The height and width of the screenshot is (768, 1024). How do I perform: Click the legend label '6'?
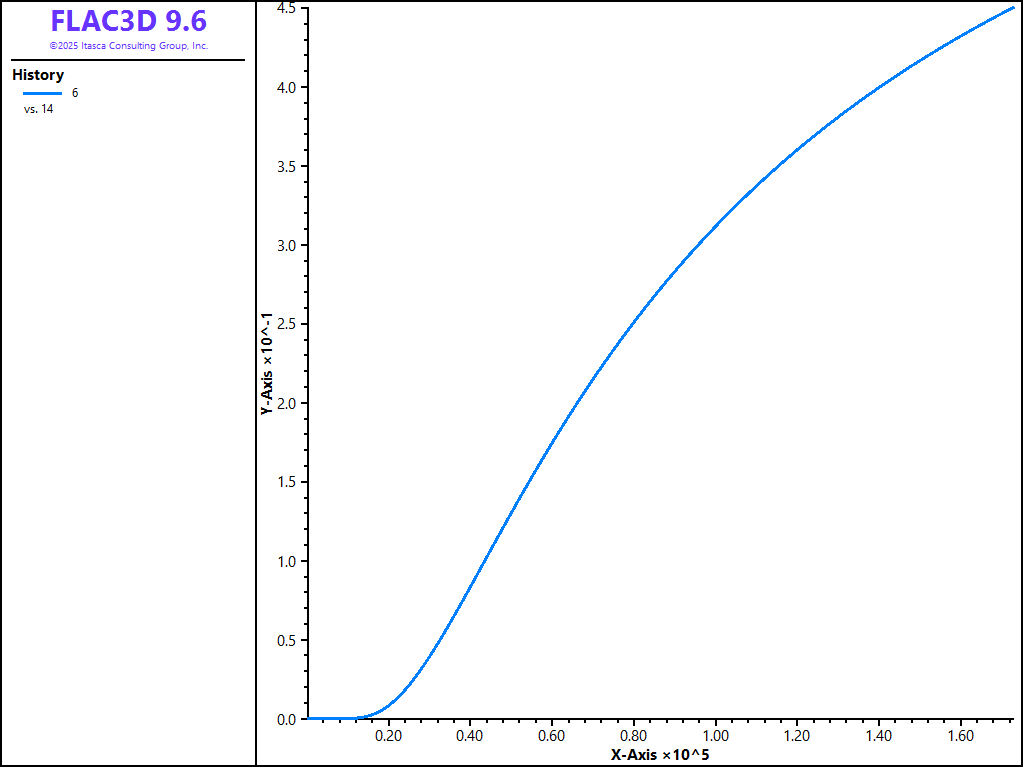[75, 93]
